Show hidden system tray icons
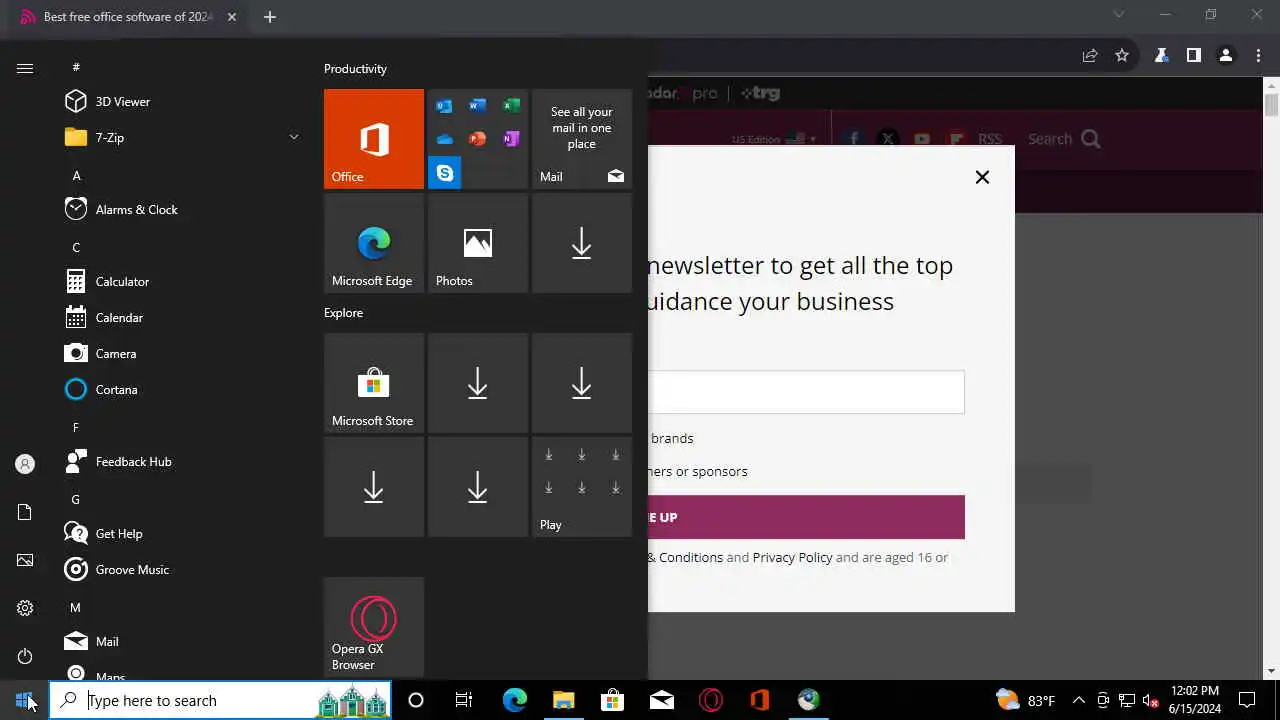 click(x=1078, y=700)
